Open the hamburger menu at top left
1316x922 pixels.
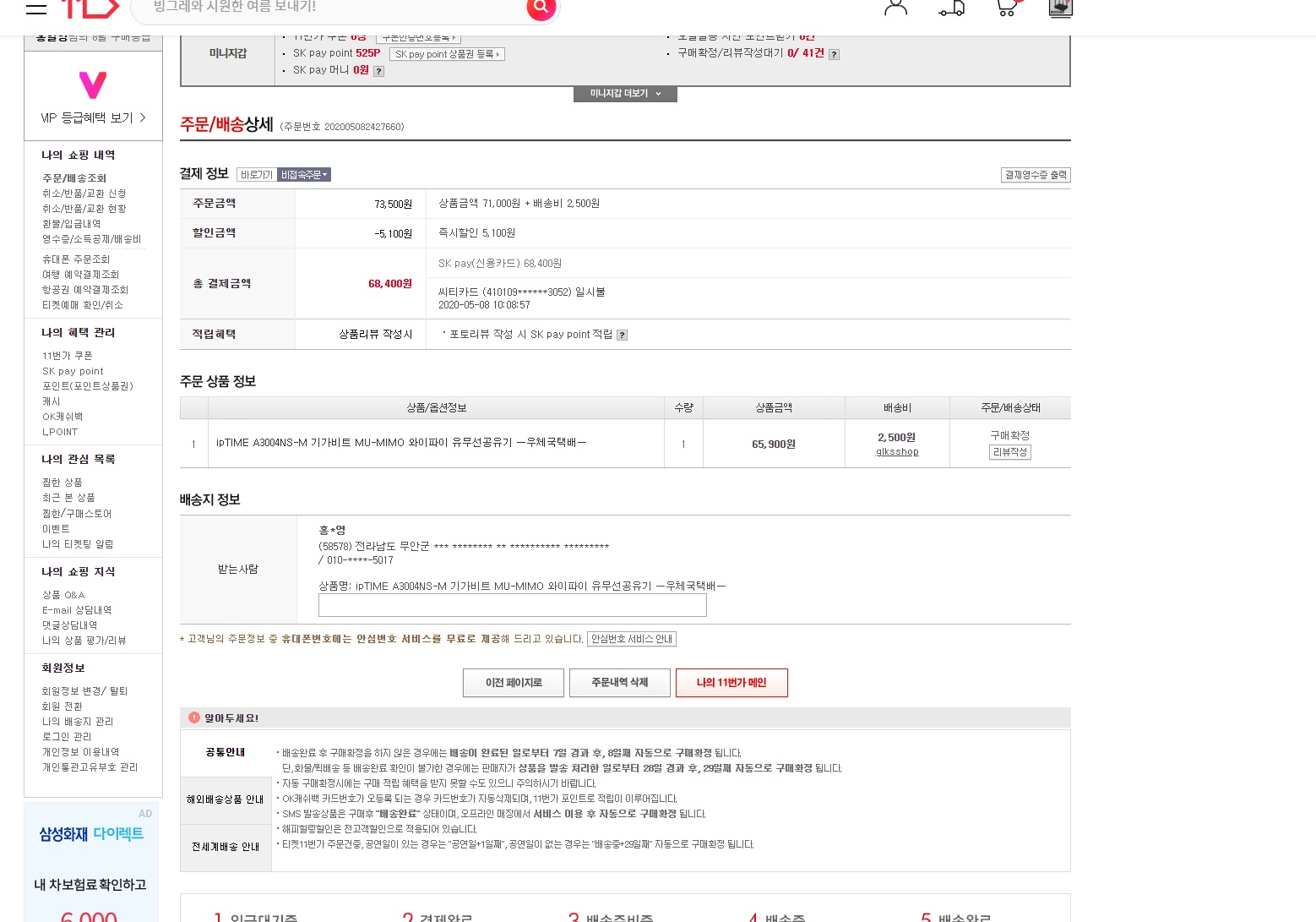[36, 8]
